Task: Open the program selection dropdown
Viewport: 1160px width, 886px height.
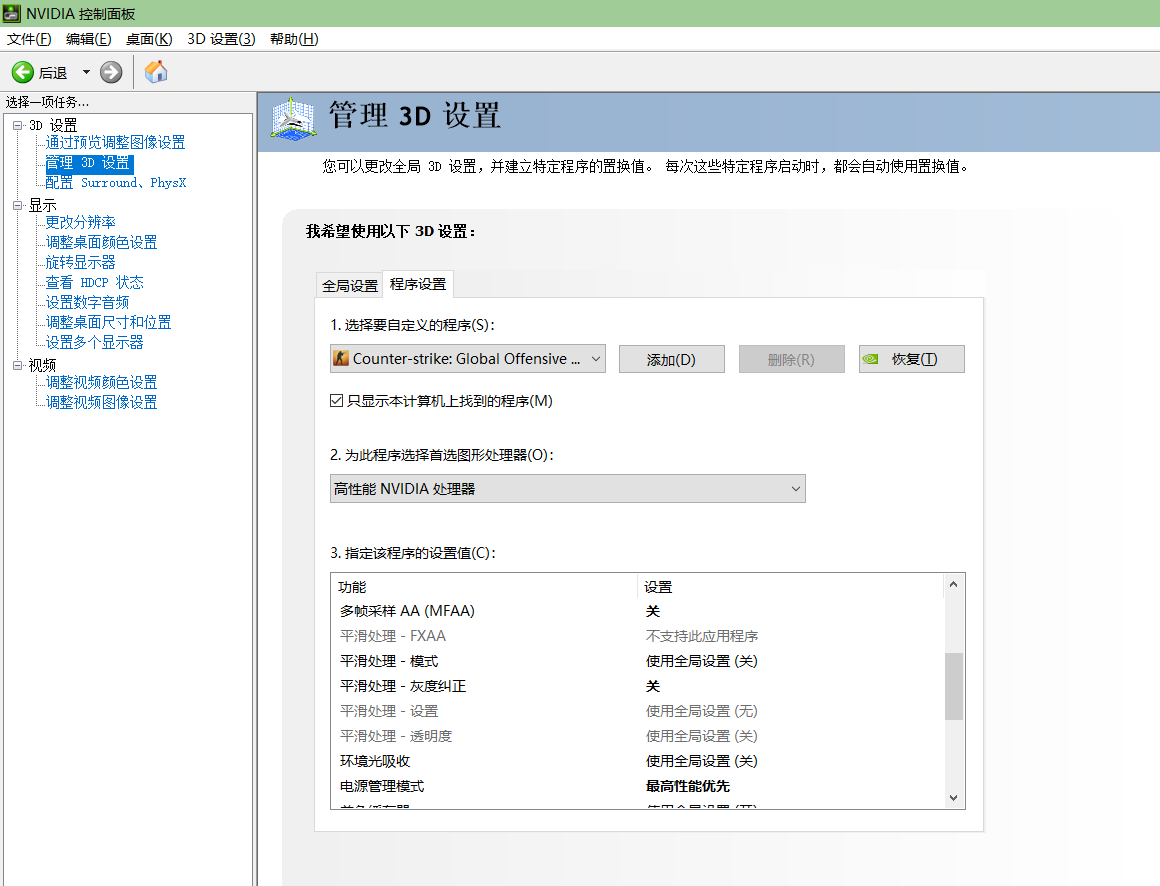Action: click(x=596, y=358)
